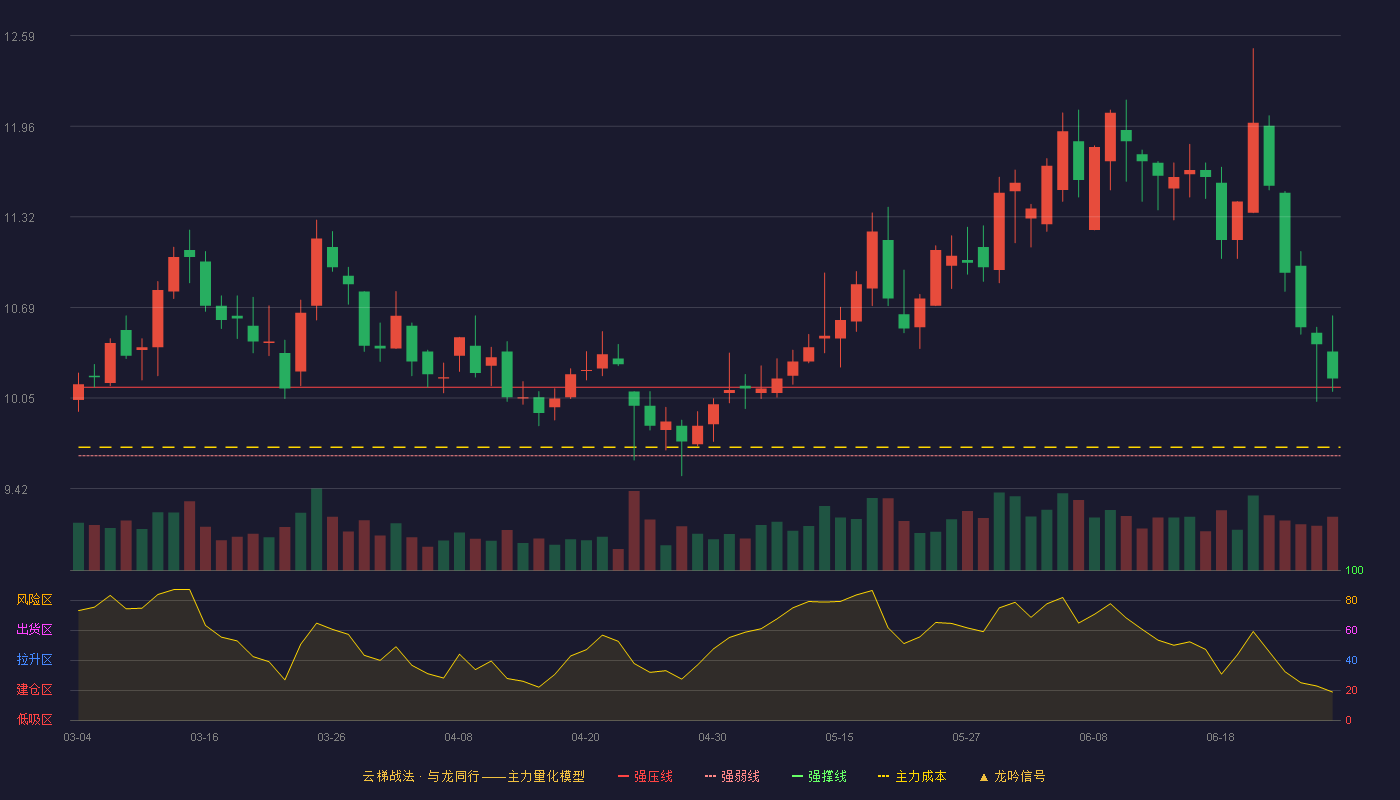Toggle the 主力成本 legend entry
The image size is (1400, 800).
click(912, 776)
